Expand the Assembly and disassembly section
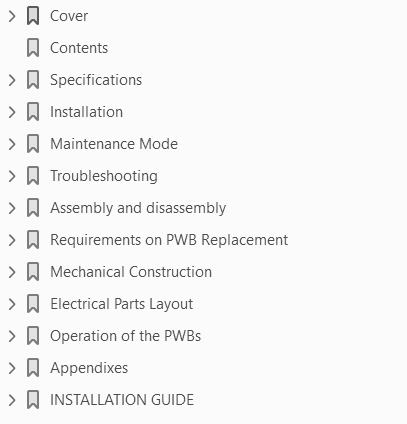Image resolution: width=407 pixels, height=424 pixels. (12, 208)
